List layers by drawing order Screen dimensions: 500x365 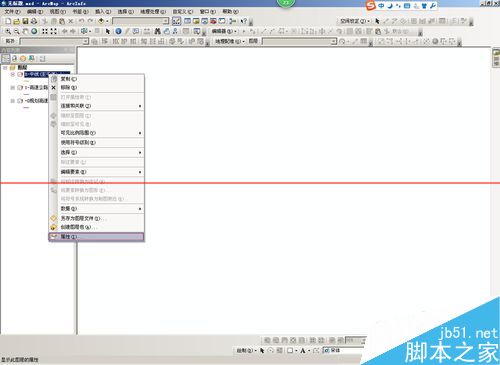[x=6, y=58]
